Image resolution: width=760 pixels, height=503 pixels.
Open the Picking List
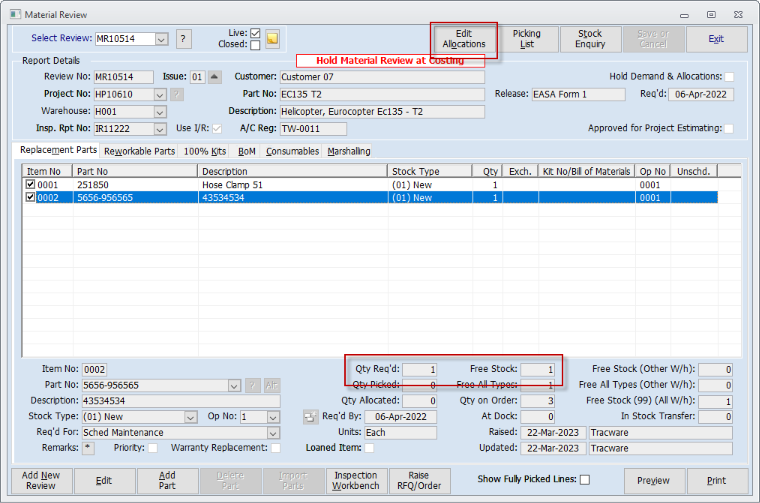click(527, 39)
